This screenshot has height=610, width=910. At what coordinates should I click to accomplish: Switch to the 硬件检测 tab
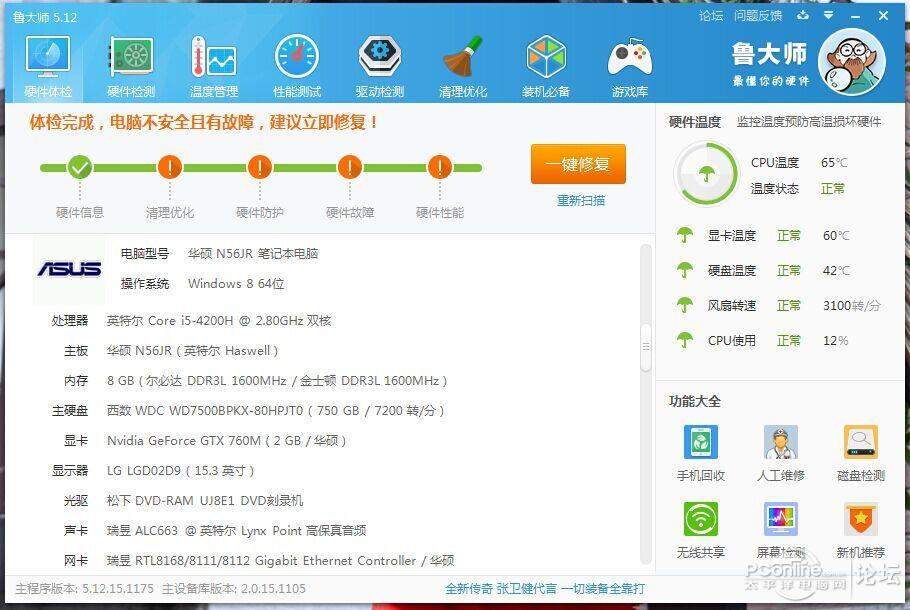131,67
